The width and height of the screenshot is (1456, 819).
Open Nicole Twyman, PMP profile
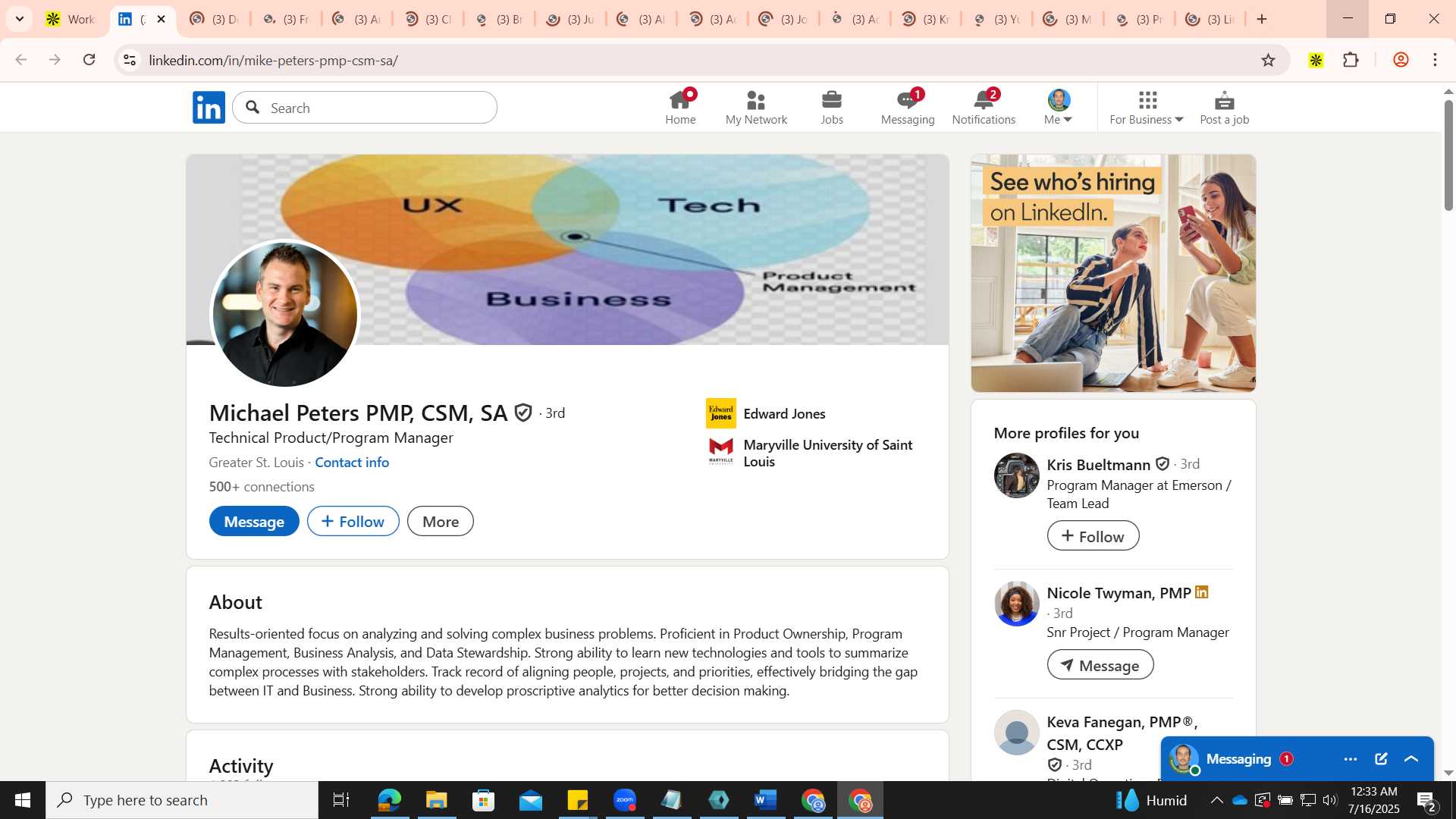pyautogui.click(x=1119, y=593)
